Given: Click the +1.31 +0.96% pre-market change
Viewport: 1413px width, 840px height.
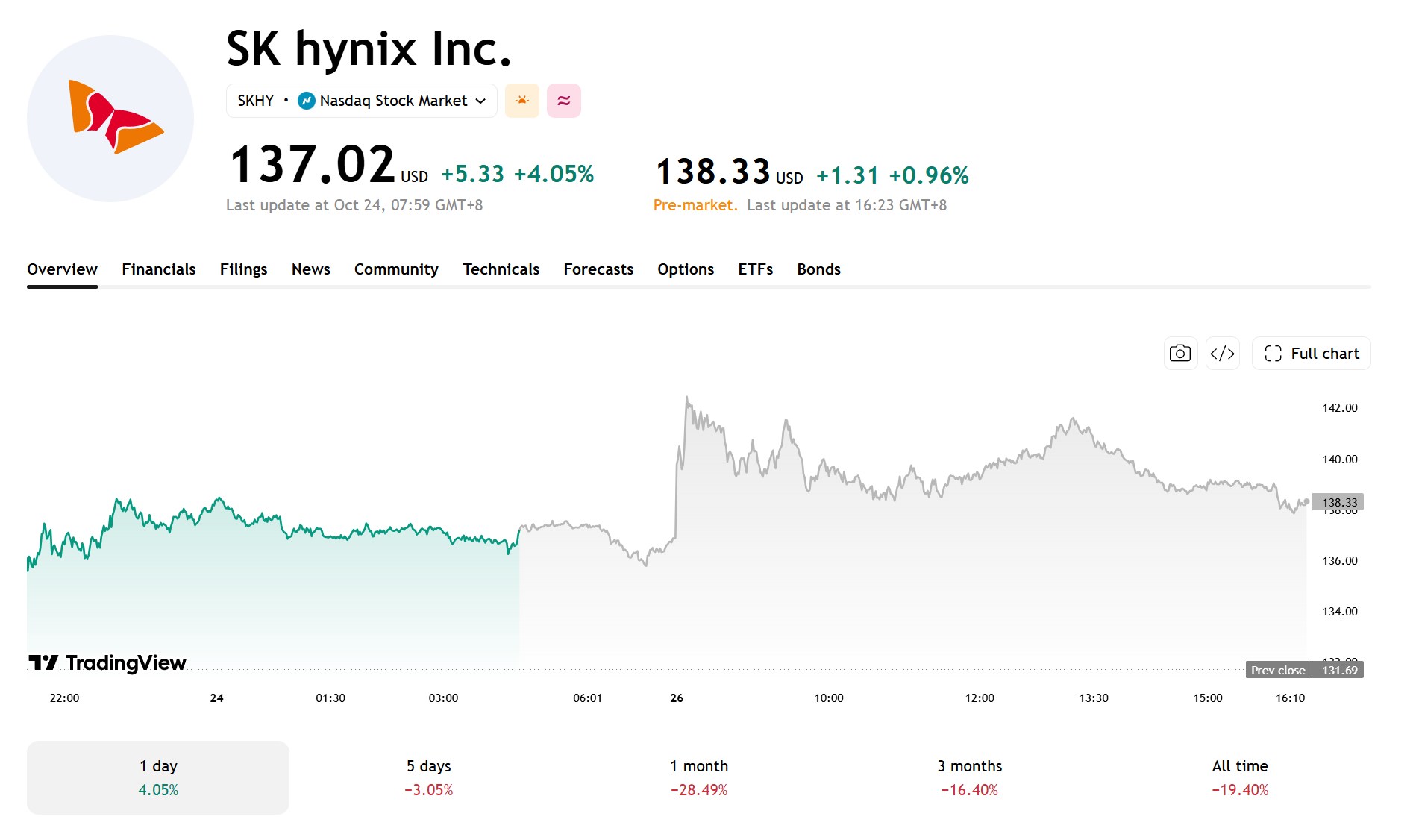Looking at the screenshot, I should click(x=892, y=175).
